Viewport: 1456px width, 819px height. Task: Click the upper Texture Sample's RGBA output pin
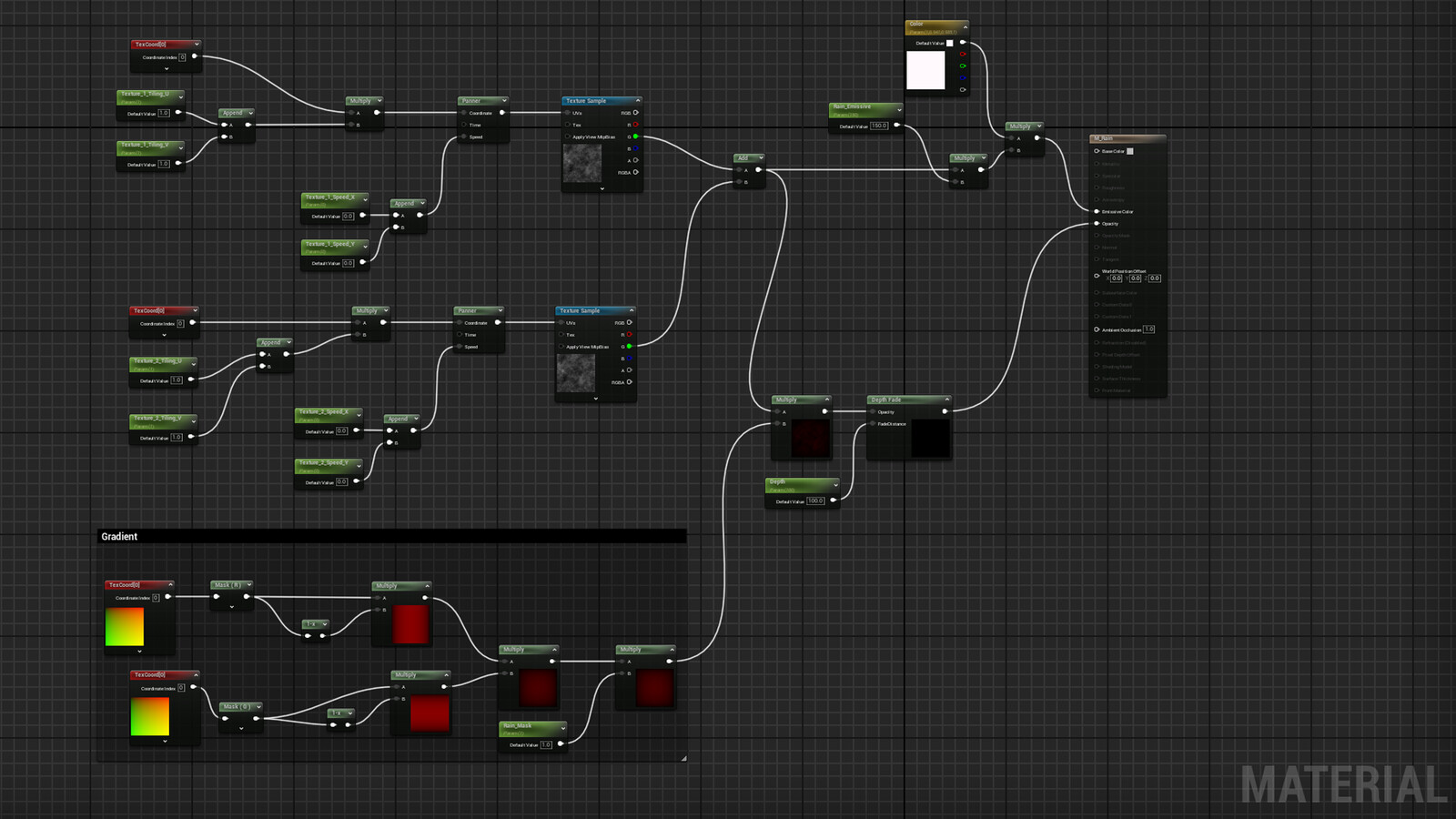(x=635, y=172)
